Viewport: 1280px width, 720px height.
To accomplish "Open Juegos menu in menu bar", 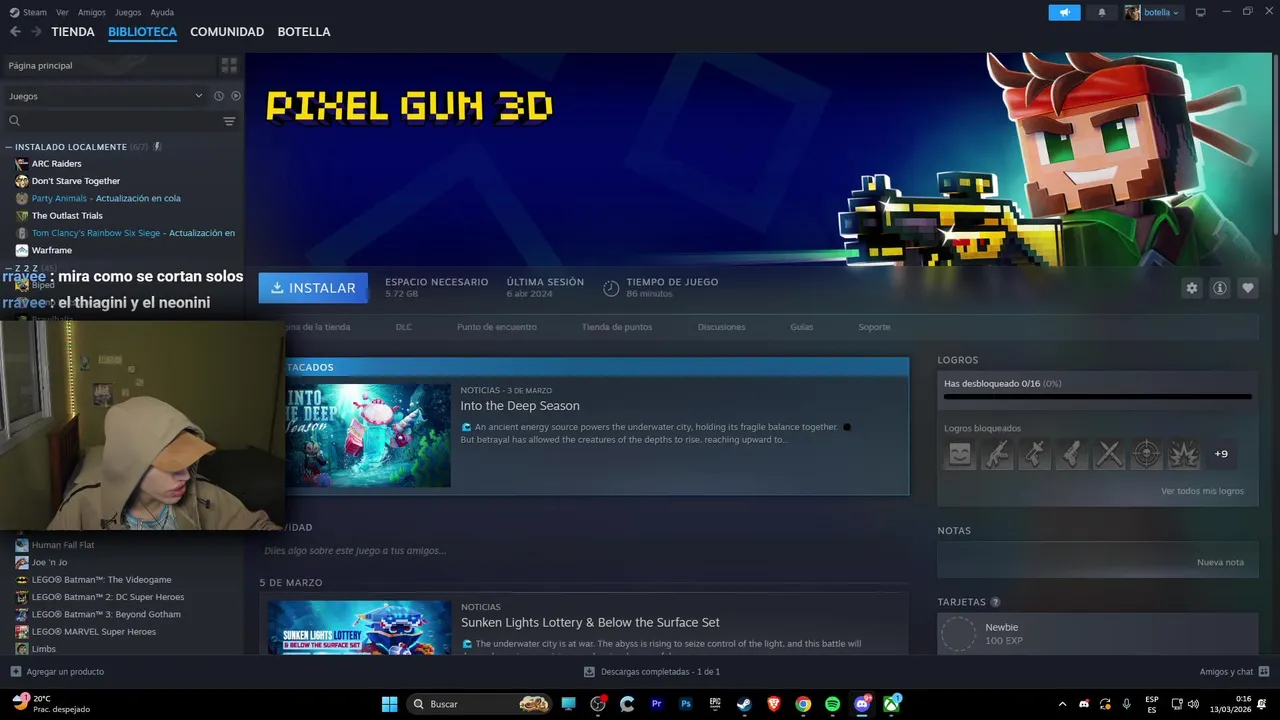I will point(128,12).
